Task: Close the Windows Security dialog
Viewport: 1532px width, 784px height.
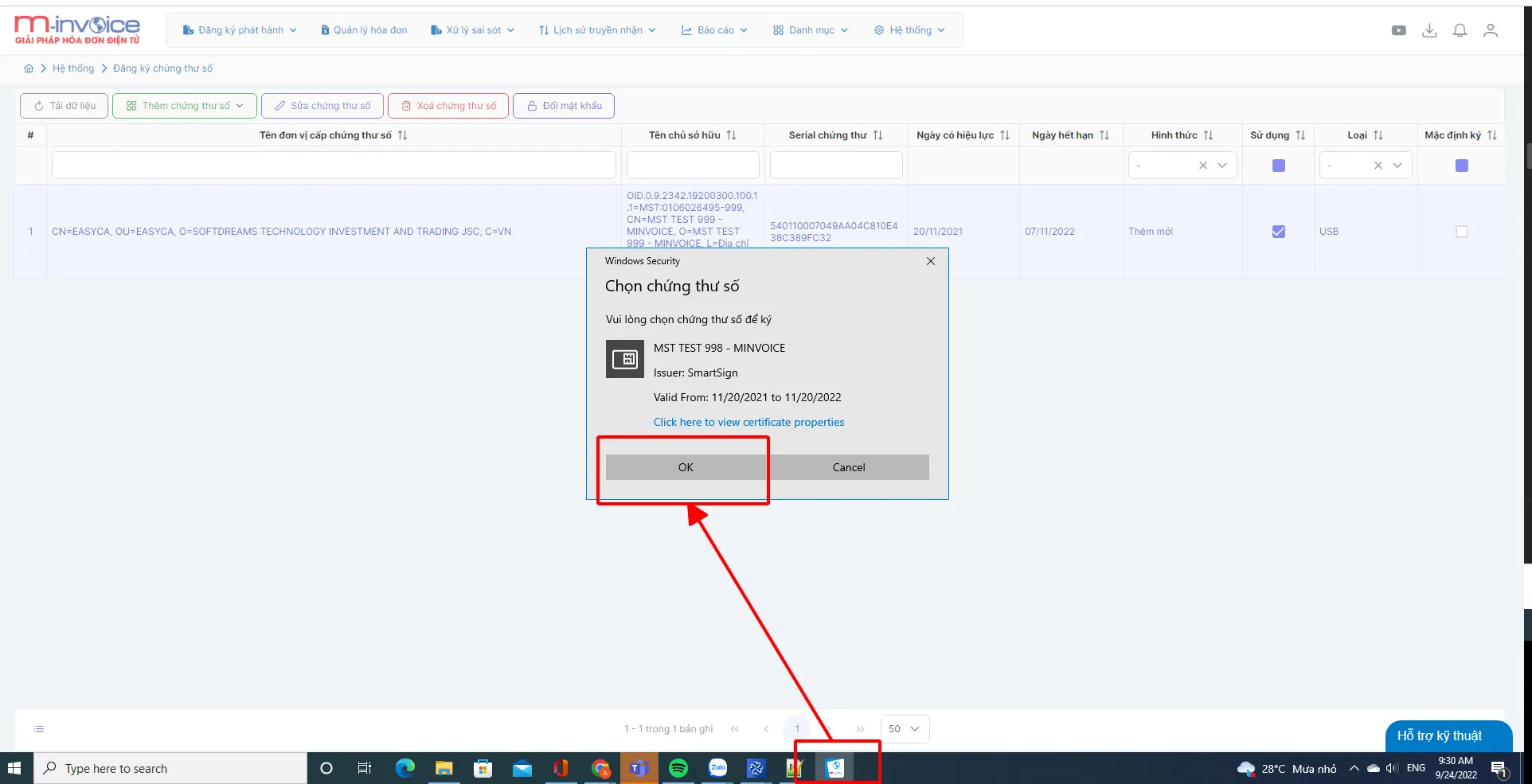Action: pos(931,261)
